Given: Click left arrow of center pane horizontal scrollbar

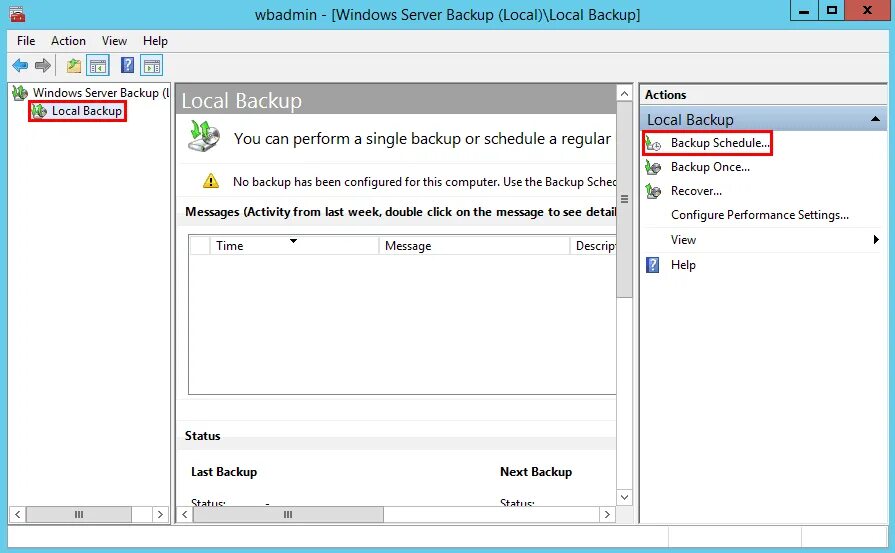Looking at the screenshot, I should [185, 515].
